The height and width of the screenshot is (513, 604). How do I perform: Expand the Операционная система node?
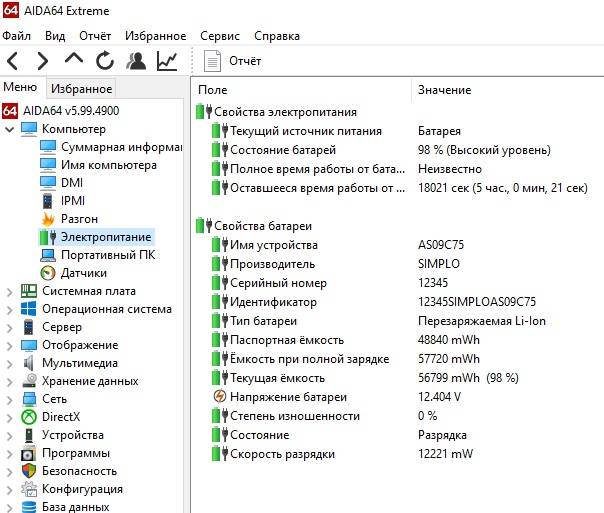pyautogui.click(x=10, y=310)
